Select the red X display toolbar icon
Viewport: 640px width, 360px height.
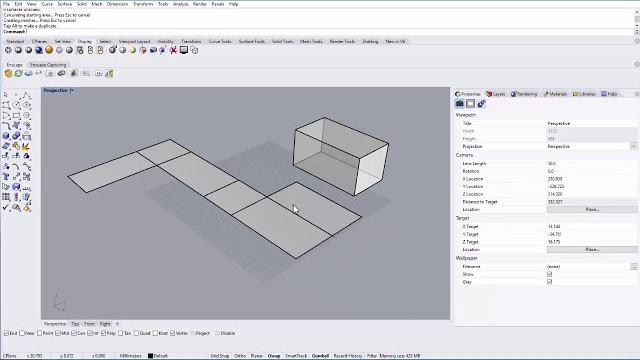coord(173,50)
